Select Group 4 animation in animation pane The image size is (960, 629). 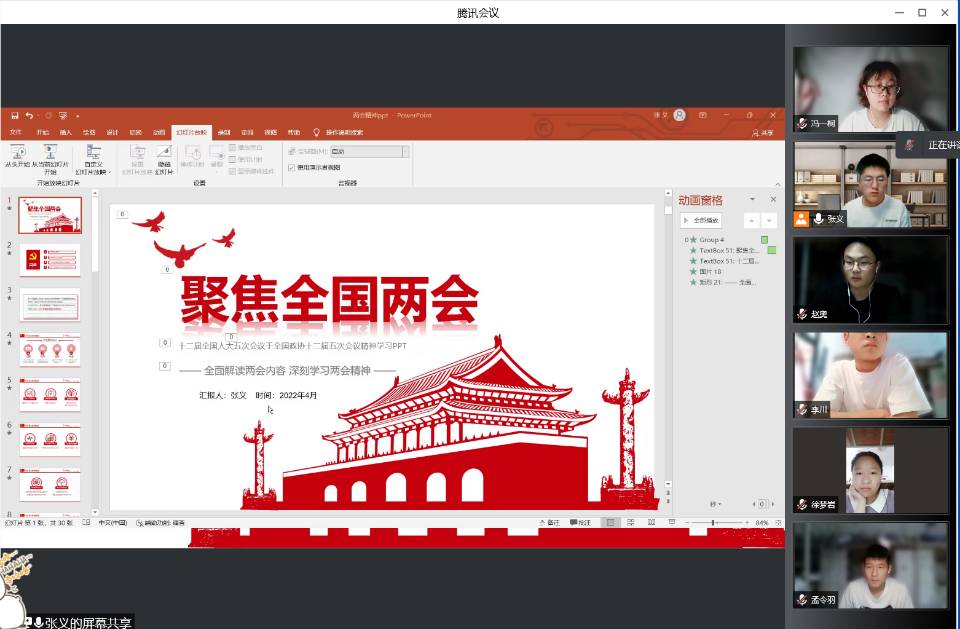712,240
